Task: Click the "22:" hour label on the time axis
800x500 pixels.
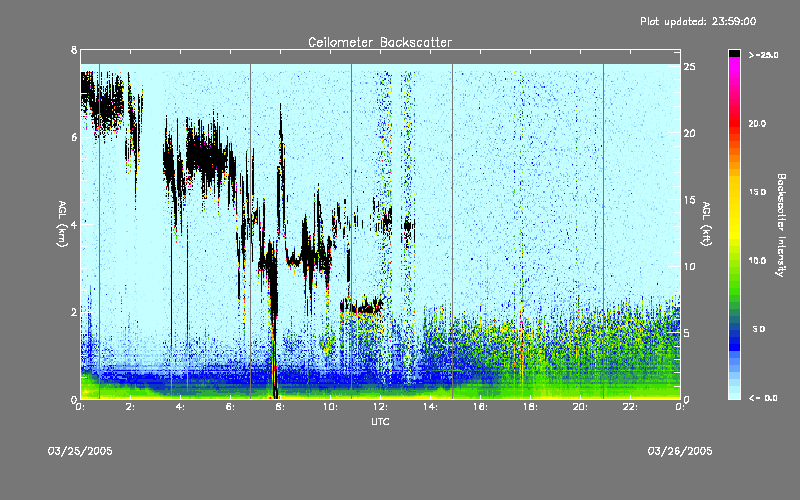Action: (x=630, y=407)
